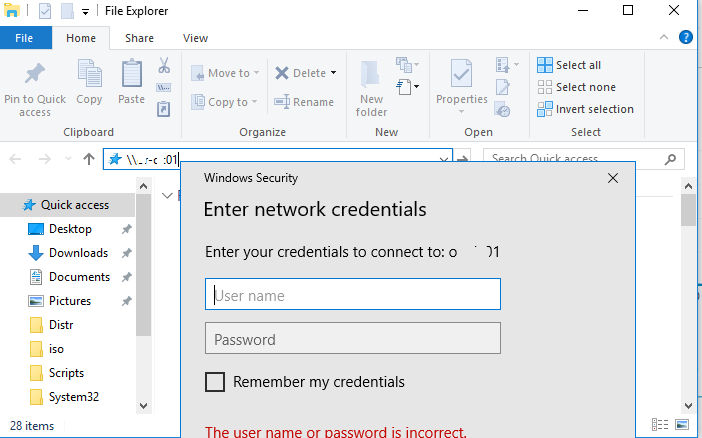702x438 pixels.
Task: Click the Copy ribbon button
Action: coord(89,82)
